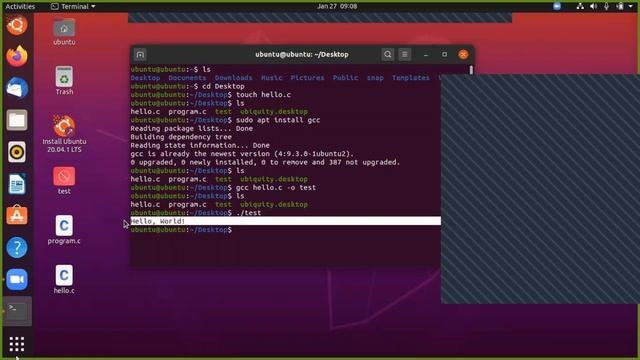
Task: Click the 'touch hello.c' command text
Action: pyautogui.click(x=263, y=95)
